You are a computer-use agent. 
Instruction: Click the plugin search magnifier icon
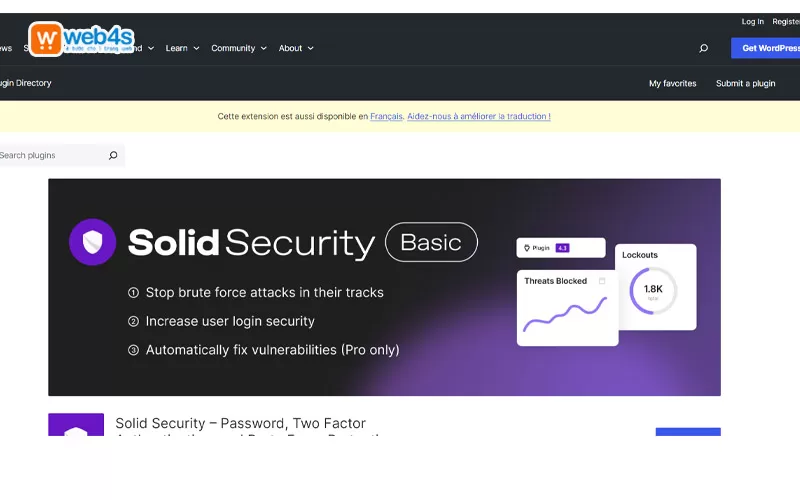113,155
